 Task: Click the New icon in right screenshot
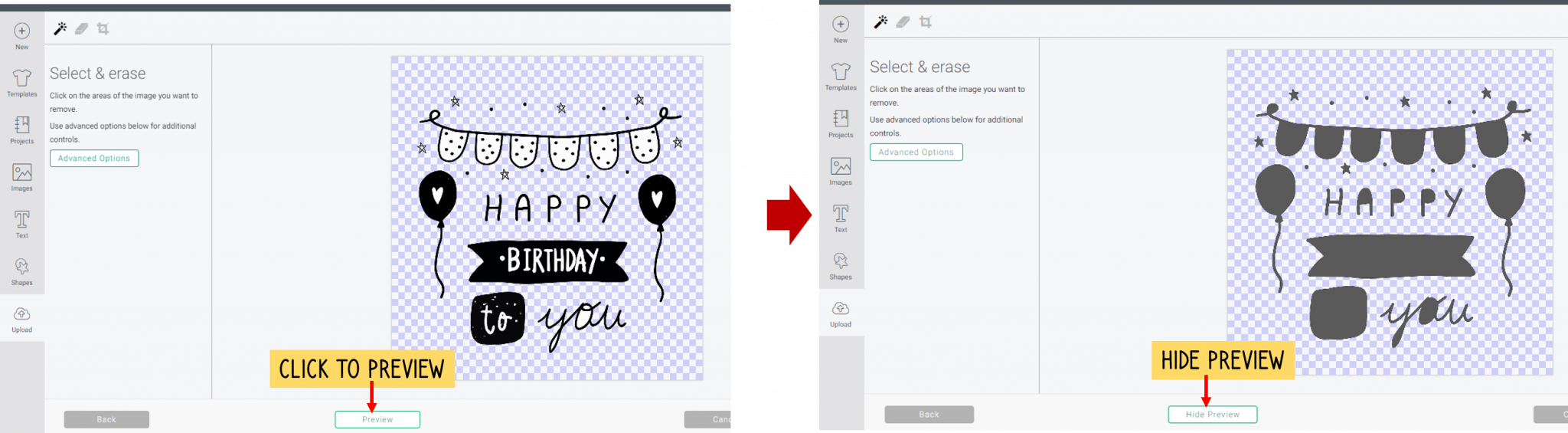841,25
